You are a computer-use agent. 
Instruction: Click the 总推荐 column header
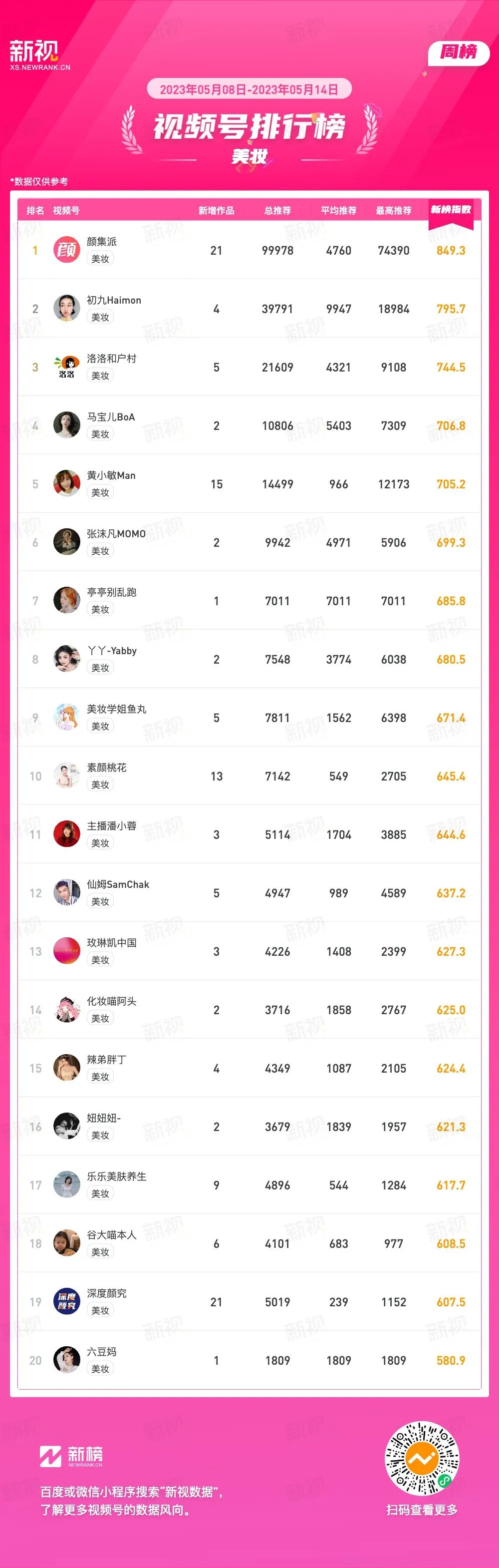[277, 211]
